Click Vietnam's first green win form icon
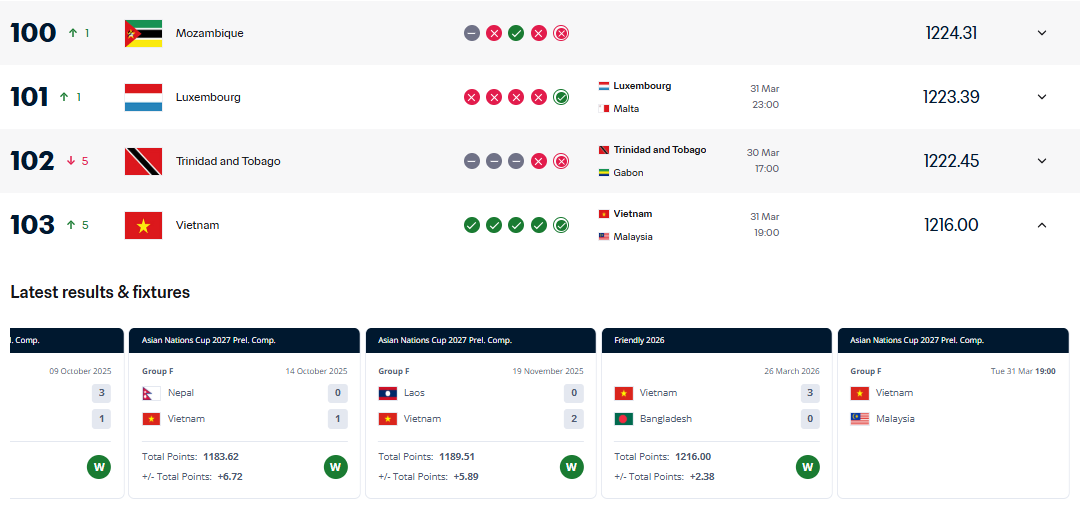The height and width of the screenshot is (507, 1080). pos(472,225)
